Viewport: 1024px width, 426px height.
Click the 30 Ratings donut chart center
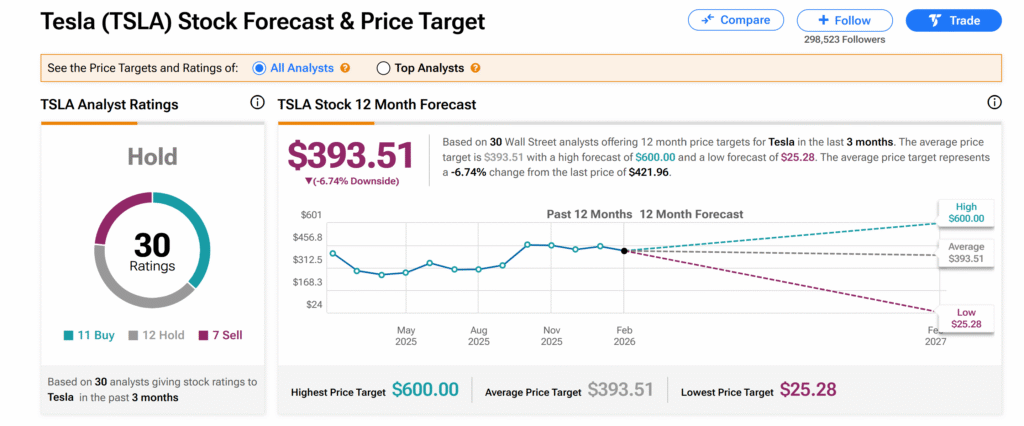click(x=152, y=253)
